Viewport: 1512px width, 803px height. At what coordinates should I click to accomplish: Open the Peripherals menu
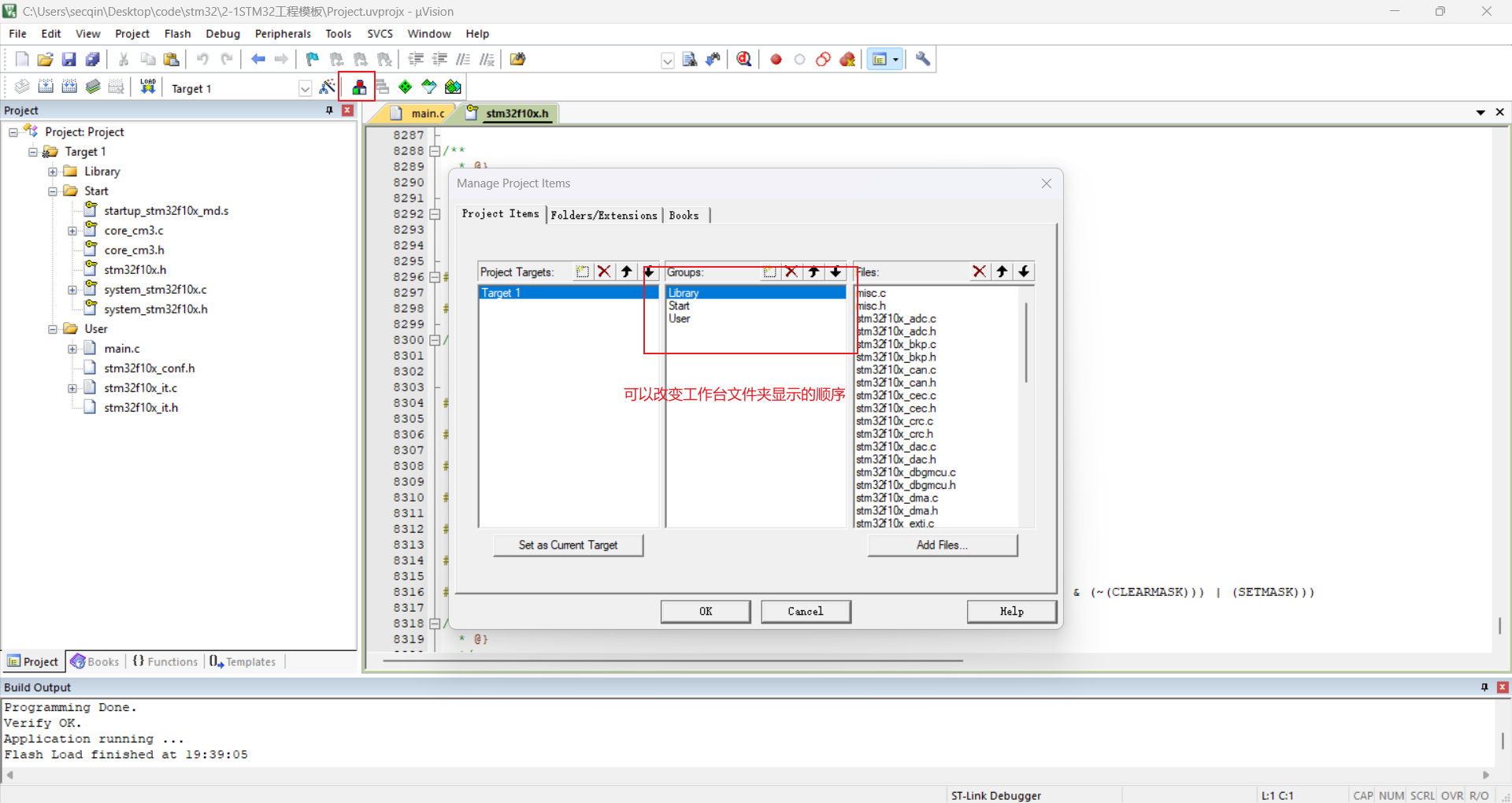[283, 34]
